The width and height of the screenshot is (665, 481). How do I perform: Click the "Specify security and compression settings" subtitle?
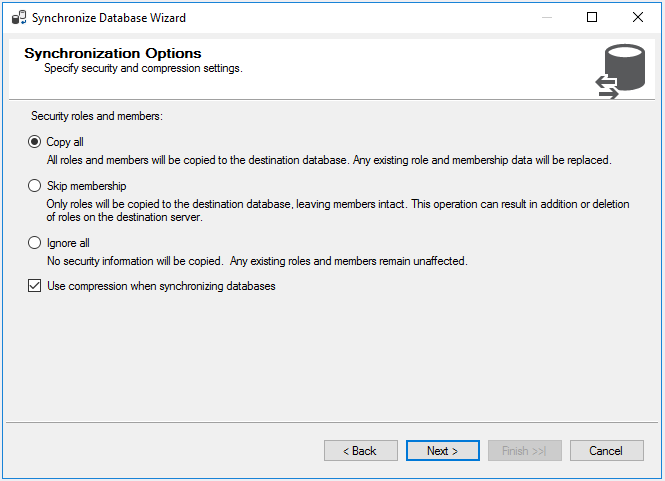pos(143,69)
